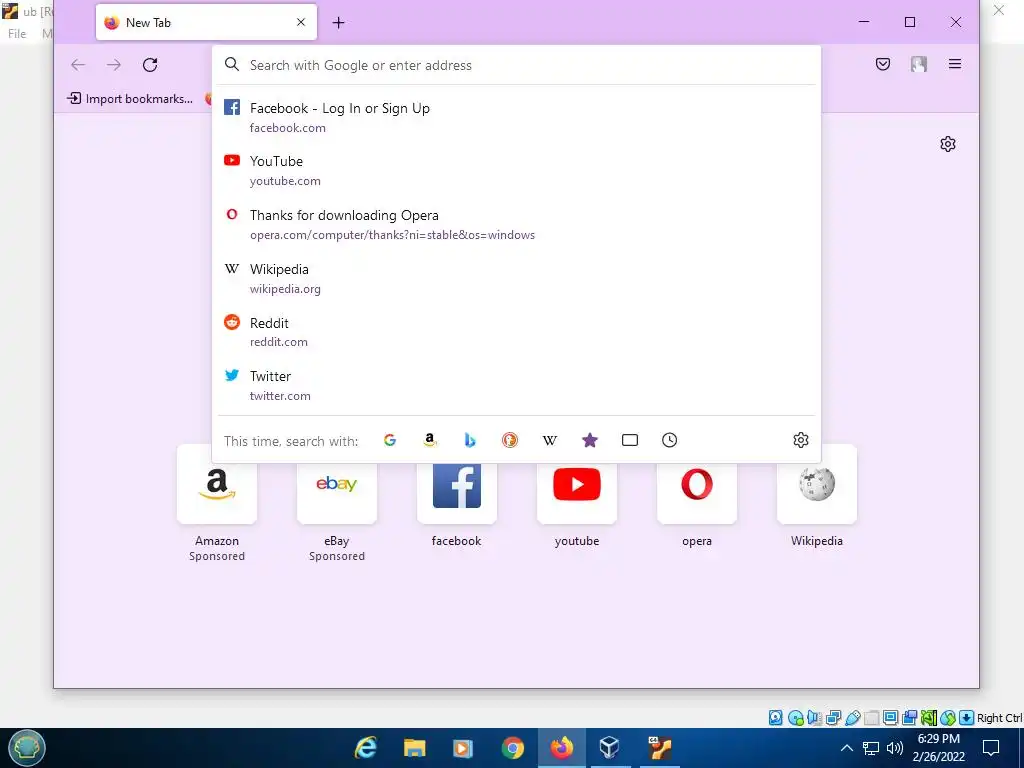
Task: Show hidden tray icons chevron
Action: [x=846, y=748]
